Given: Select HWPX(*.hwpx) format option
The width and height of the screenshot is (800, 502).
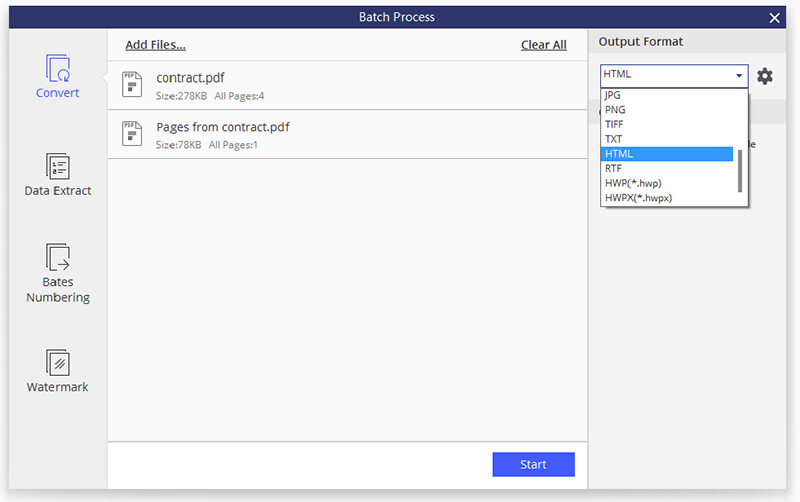Looking at the screenshot, I should (638, 198).
